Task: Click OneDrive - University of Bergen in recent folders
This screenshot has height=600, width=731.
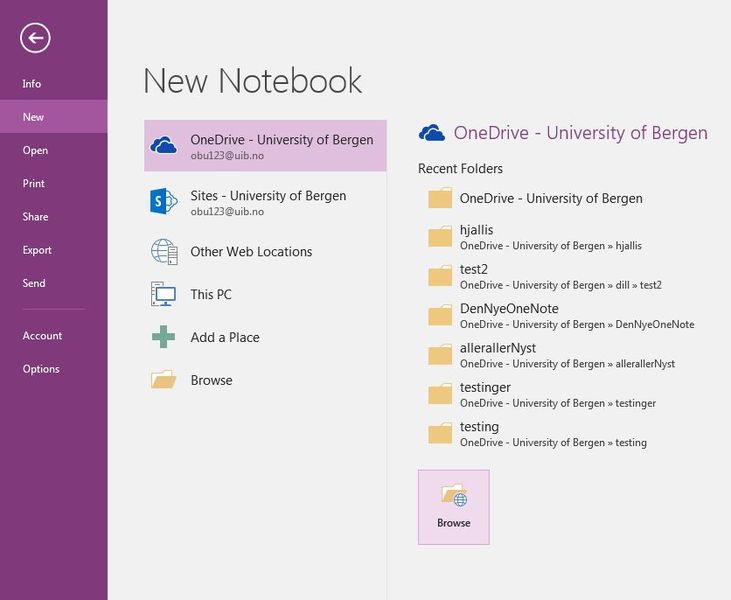Action: coord(551,198)
